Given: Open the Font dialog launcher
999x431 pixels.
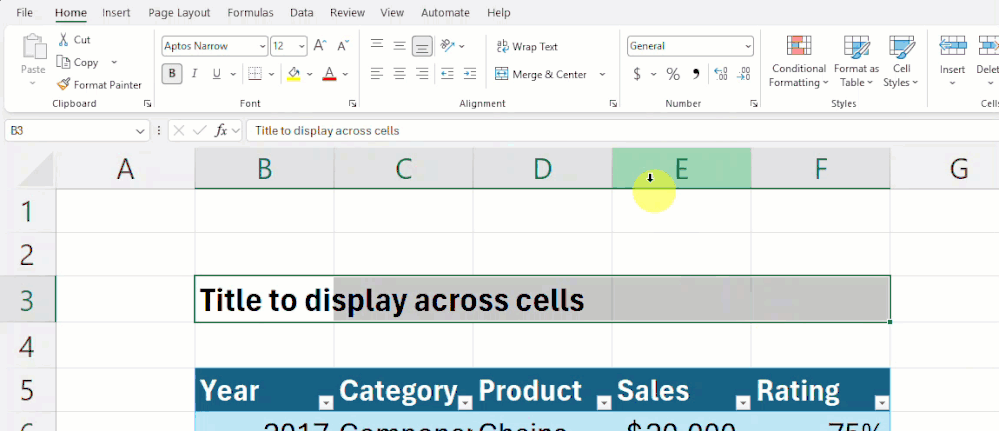Looking at the screenshot, I should (x=352, y=103).
